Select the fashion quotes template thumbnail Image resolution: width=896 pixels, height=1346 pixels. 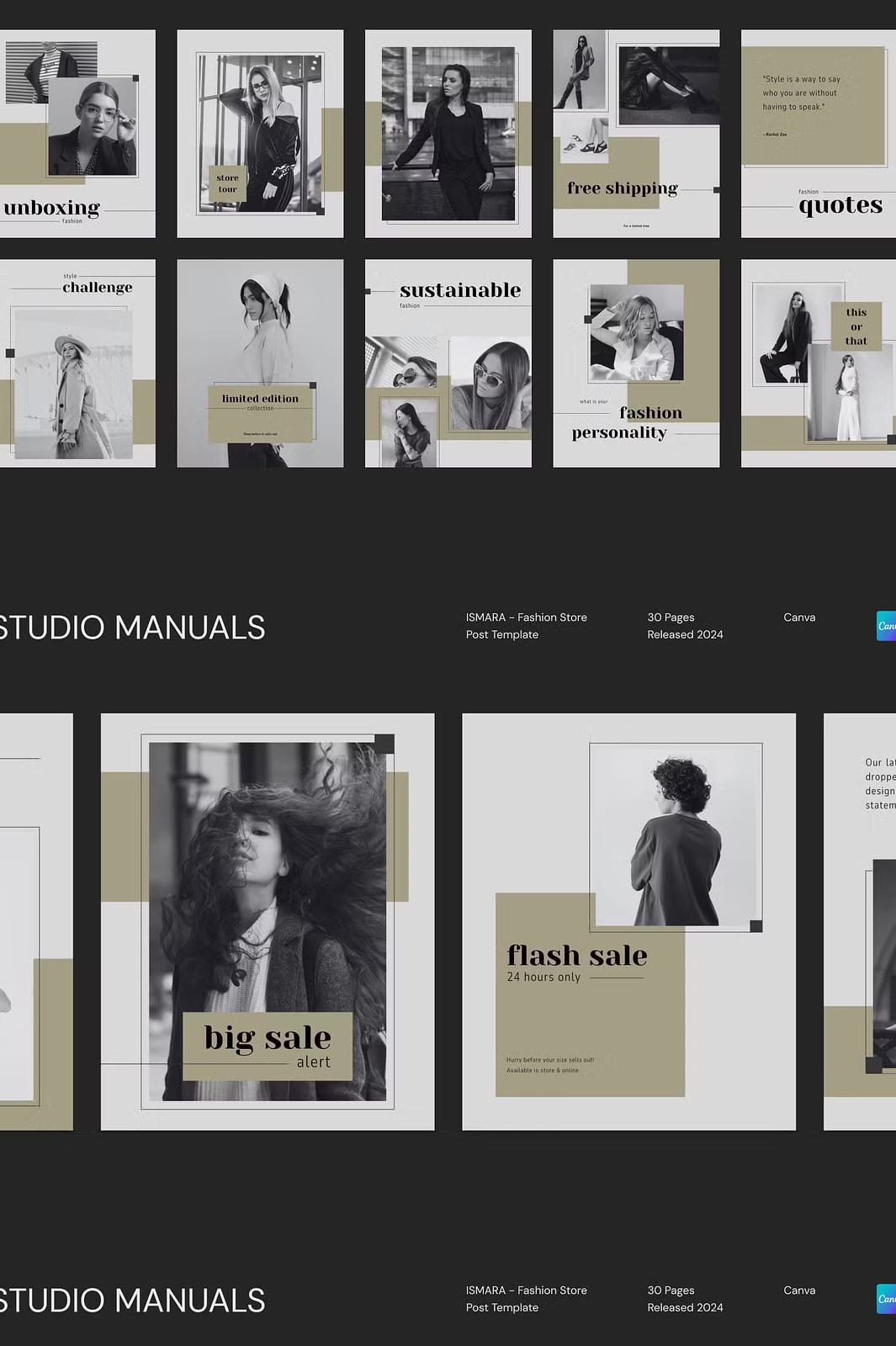pyautogui.click(x=819, y=134)
